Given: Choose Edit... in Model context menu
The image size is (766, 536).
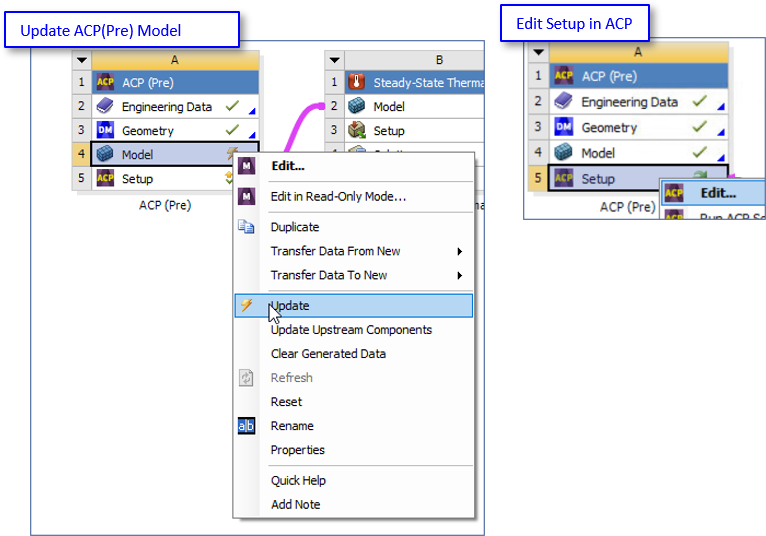Looking at the screenshot, I should (x=354, y=166).
